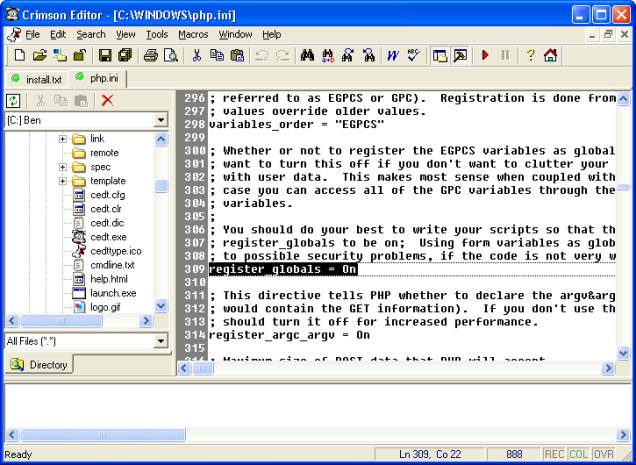Click the pause icon in the toolbar
The width and height of the screenshot is (636, 465).
pyautogui.click(x=505, y=55)
